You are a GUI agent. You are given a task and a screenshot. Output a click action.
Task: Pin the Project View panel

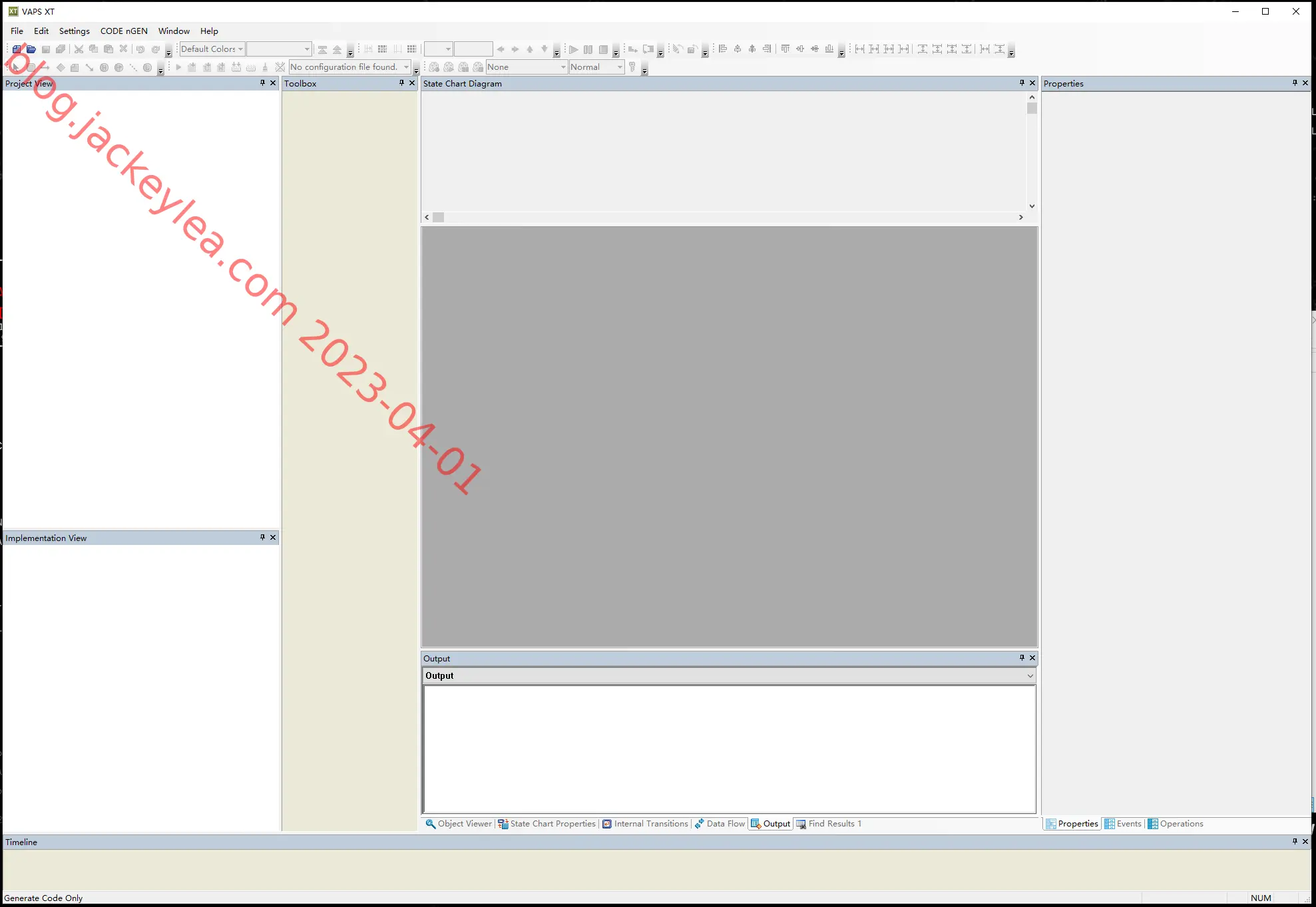(x=262, y=83)
